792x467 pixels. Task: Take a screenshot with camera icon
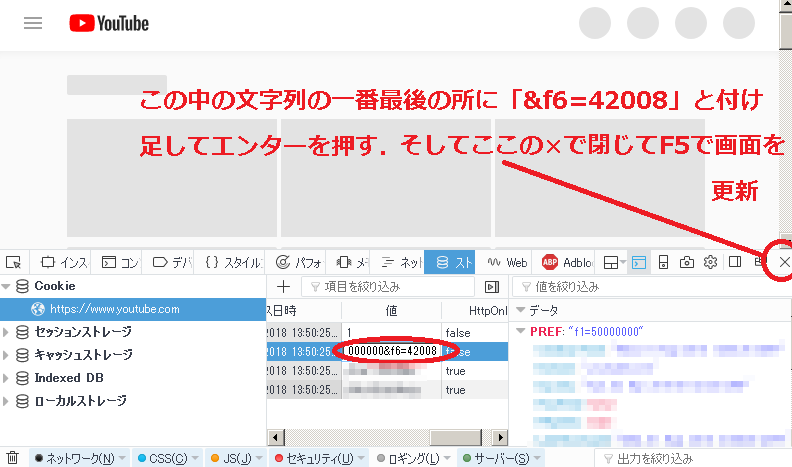coord(686,263)
